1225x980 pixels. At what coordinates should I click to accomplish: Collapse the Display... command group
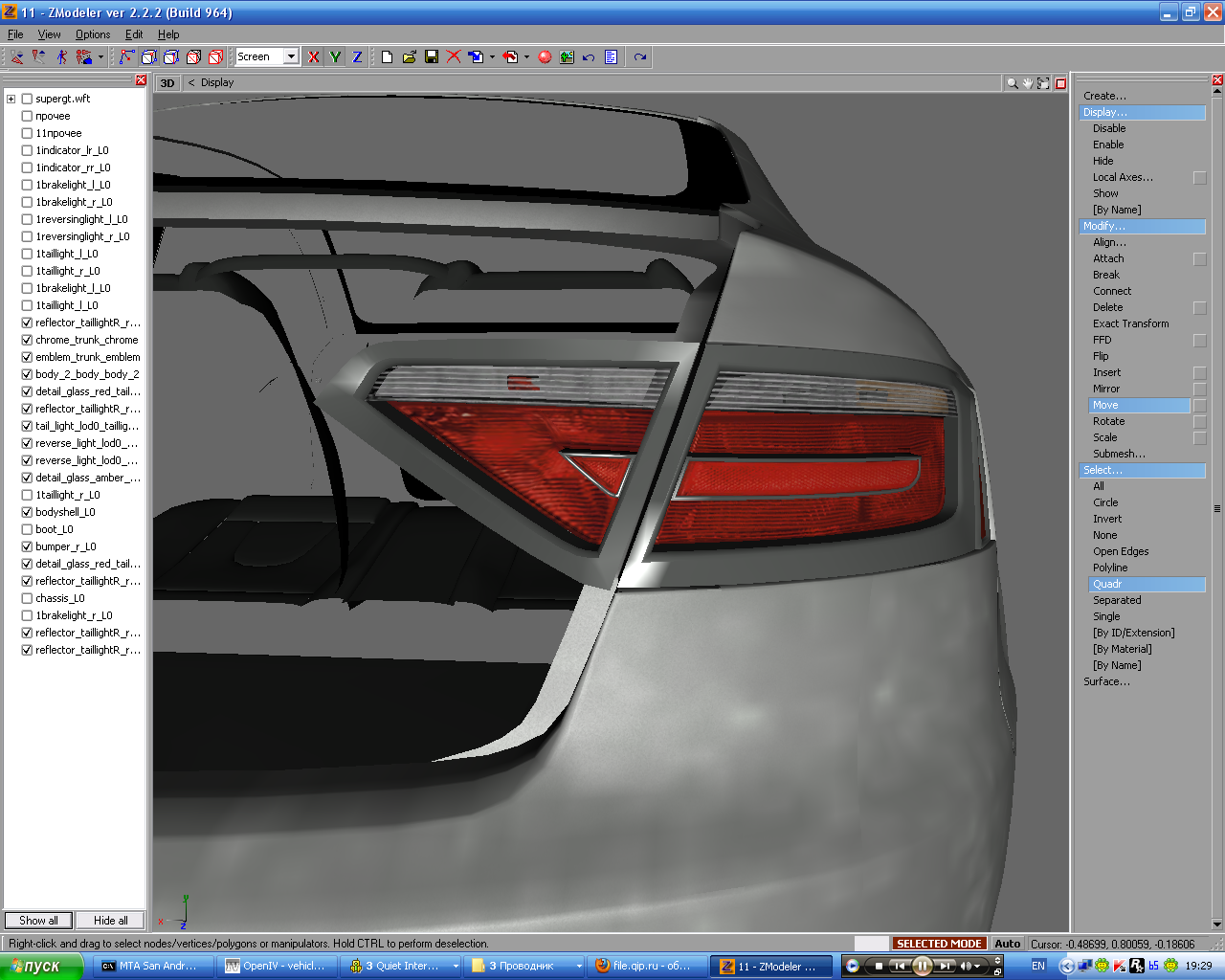pos(1142,112)
